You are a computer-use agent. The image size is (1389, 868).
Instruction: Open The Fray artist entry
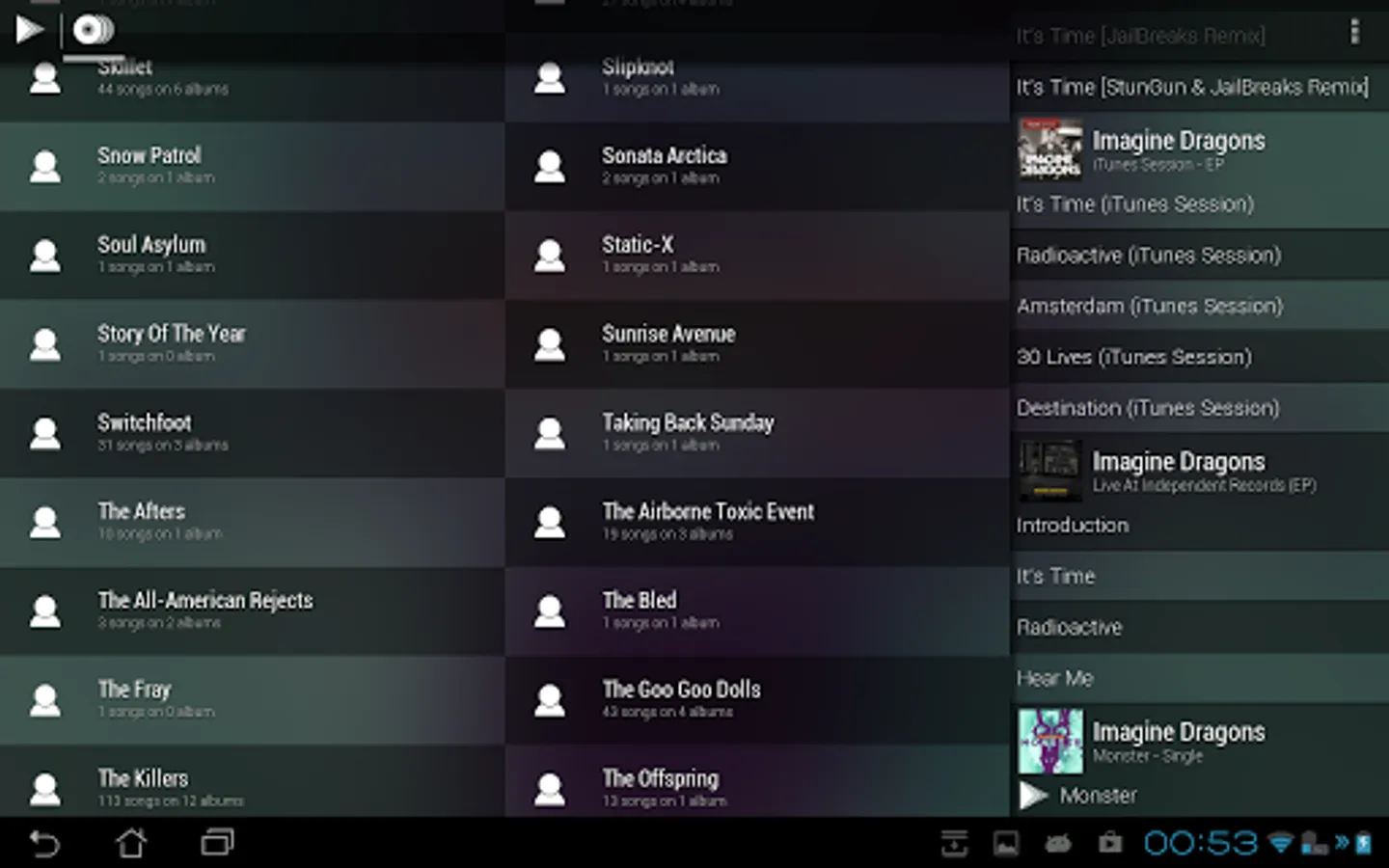252,700
